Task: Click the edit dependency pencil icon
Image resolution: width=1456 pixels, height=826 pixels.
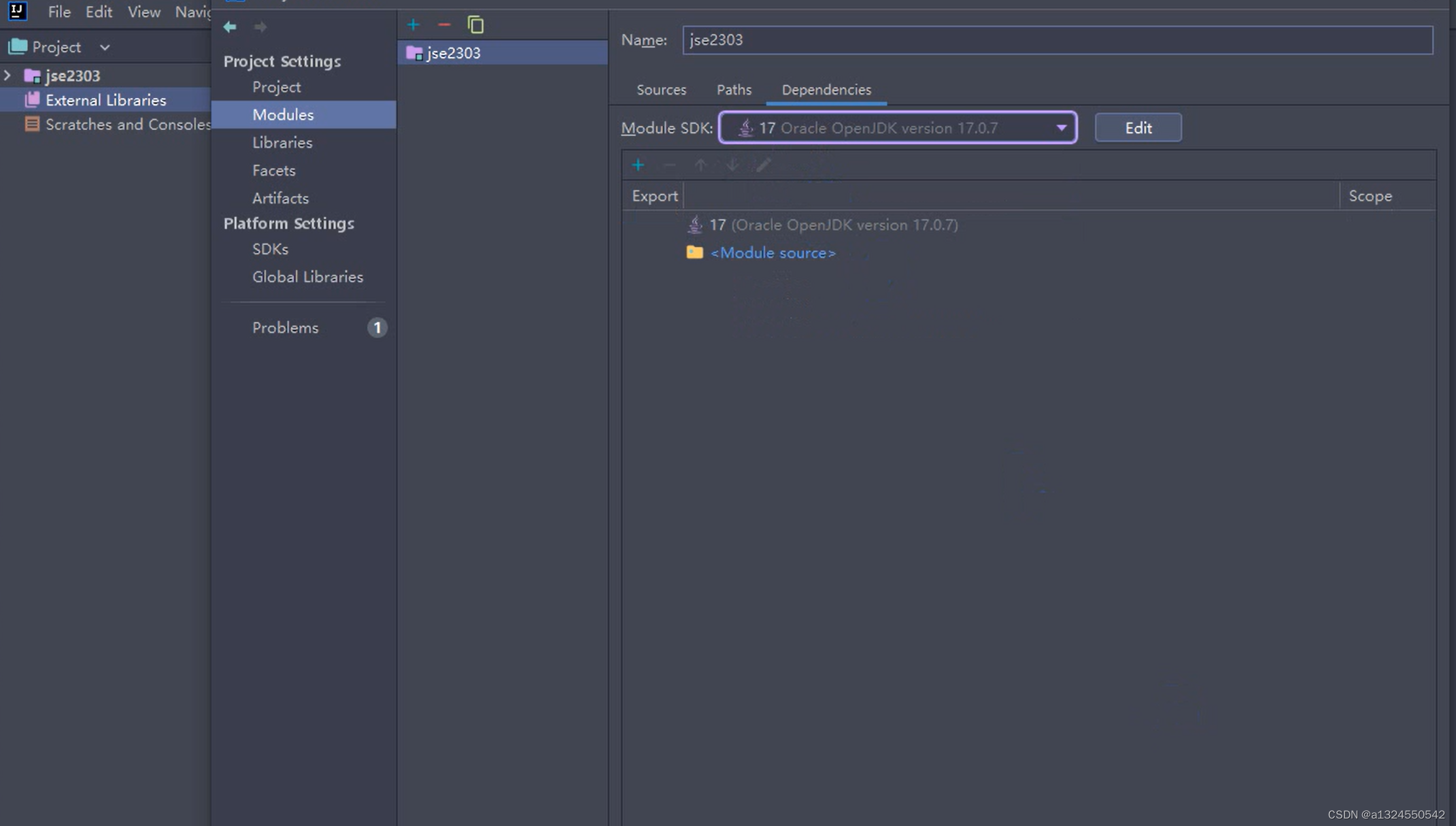Action: pos(763,165)
